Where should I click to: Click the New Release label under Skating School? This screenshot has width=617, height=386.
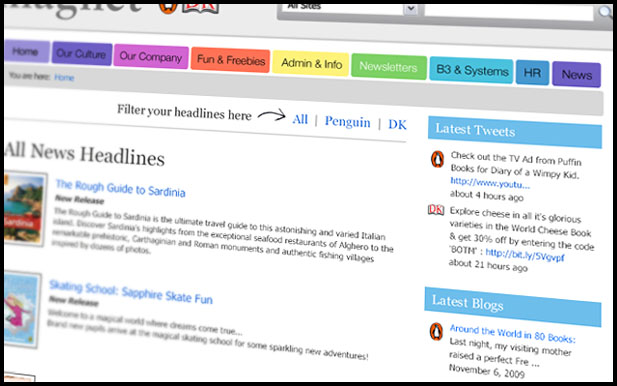74,301
